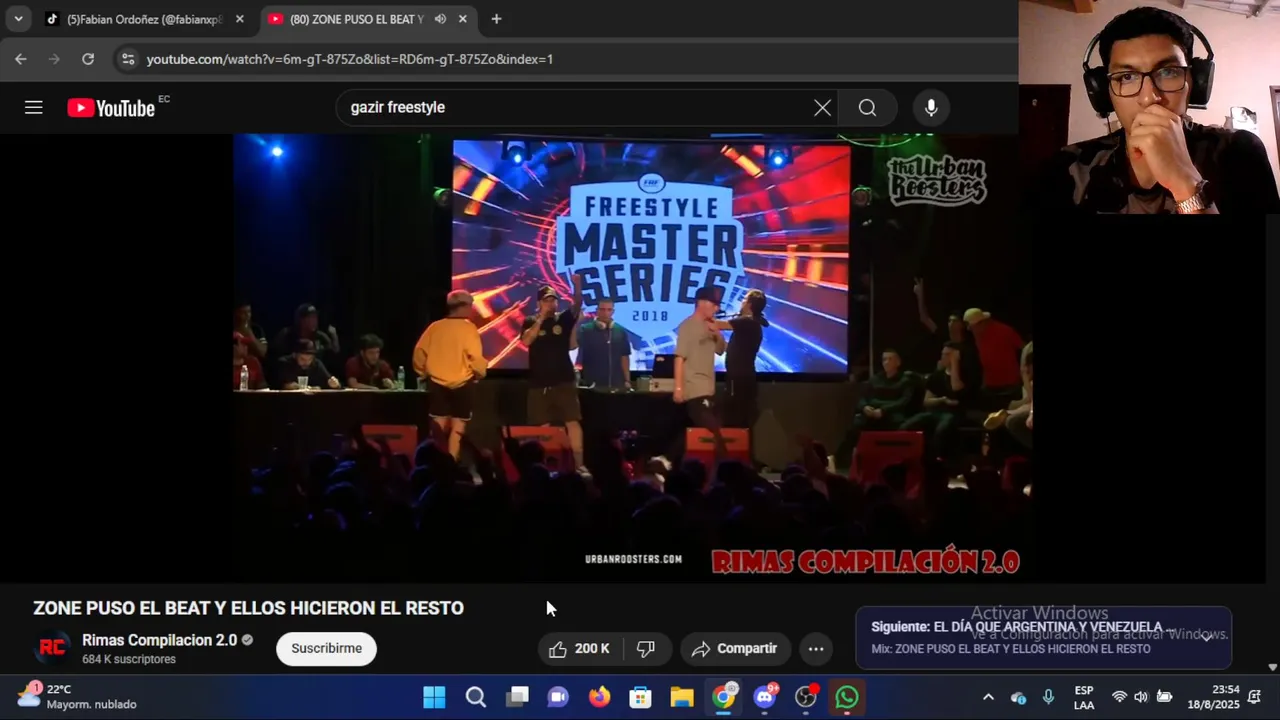
Task: Go back with the browser back arrow
Action: [20, 59]
